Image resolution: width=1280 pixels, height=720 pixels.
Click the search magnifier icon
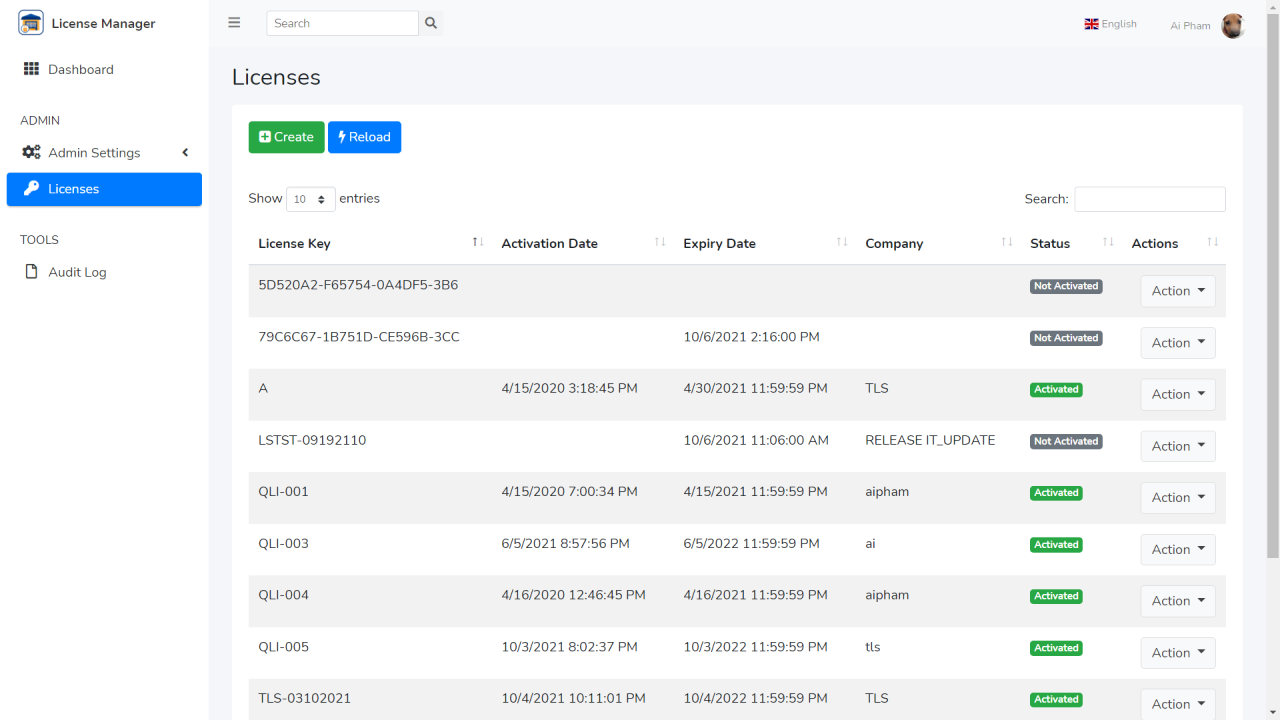coord(430,22)
